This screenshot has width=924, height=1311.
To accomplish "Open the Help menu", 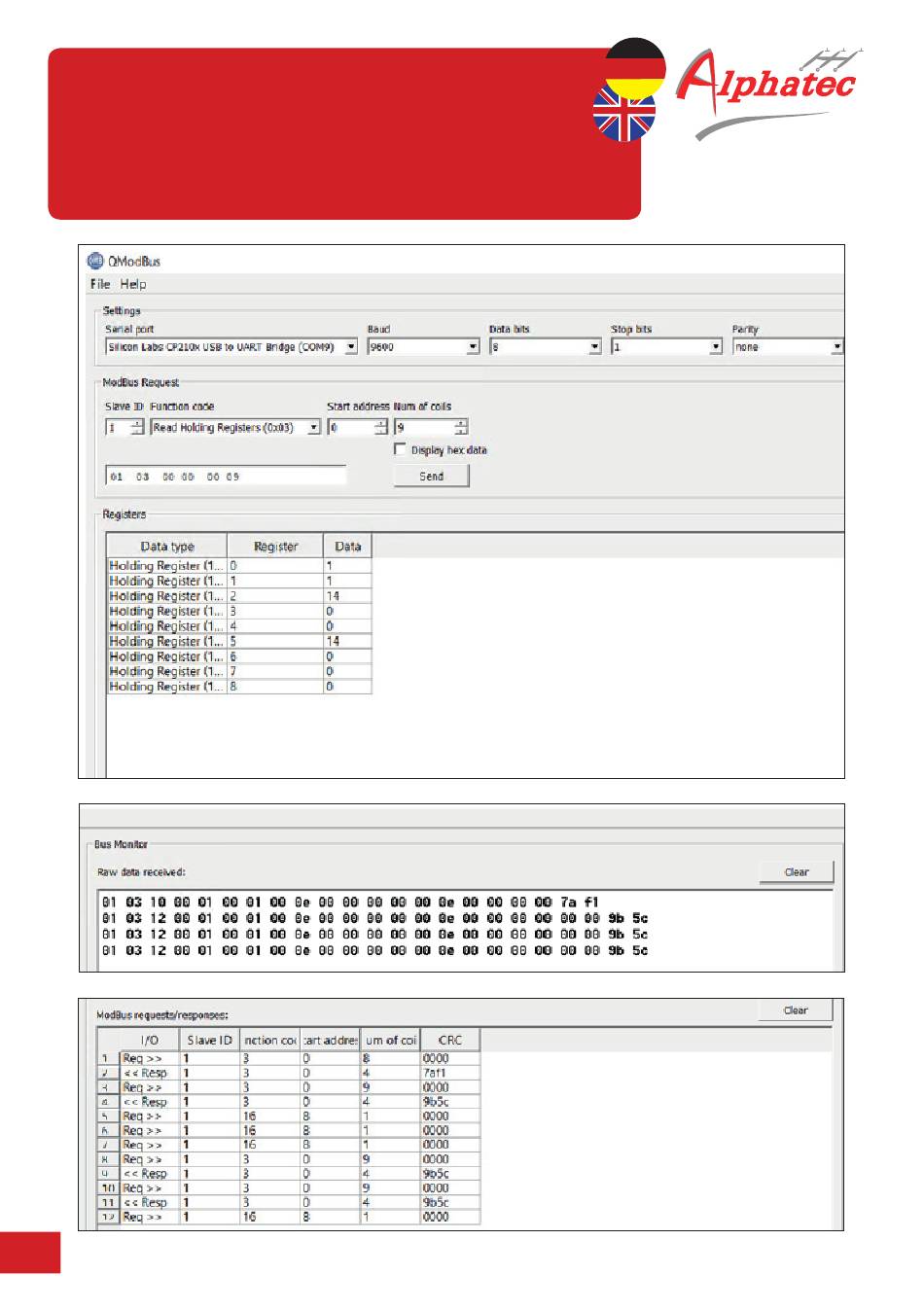I will 133,284.
